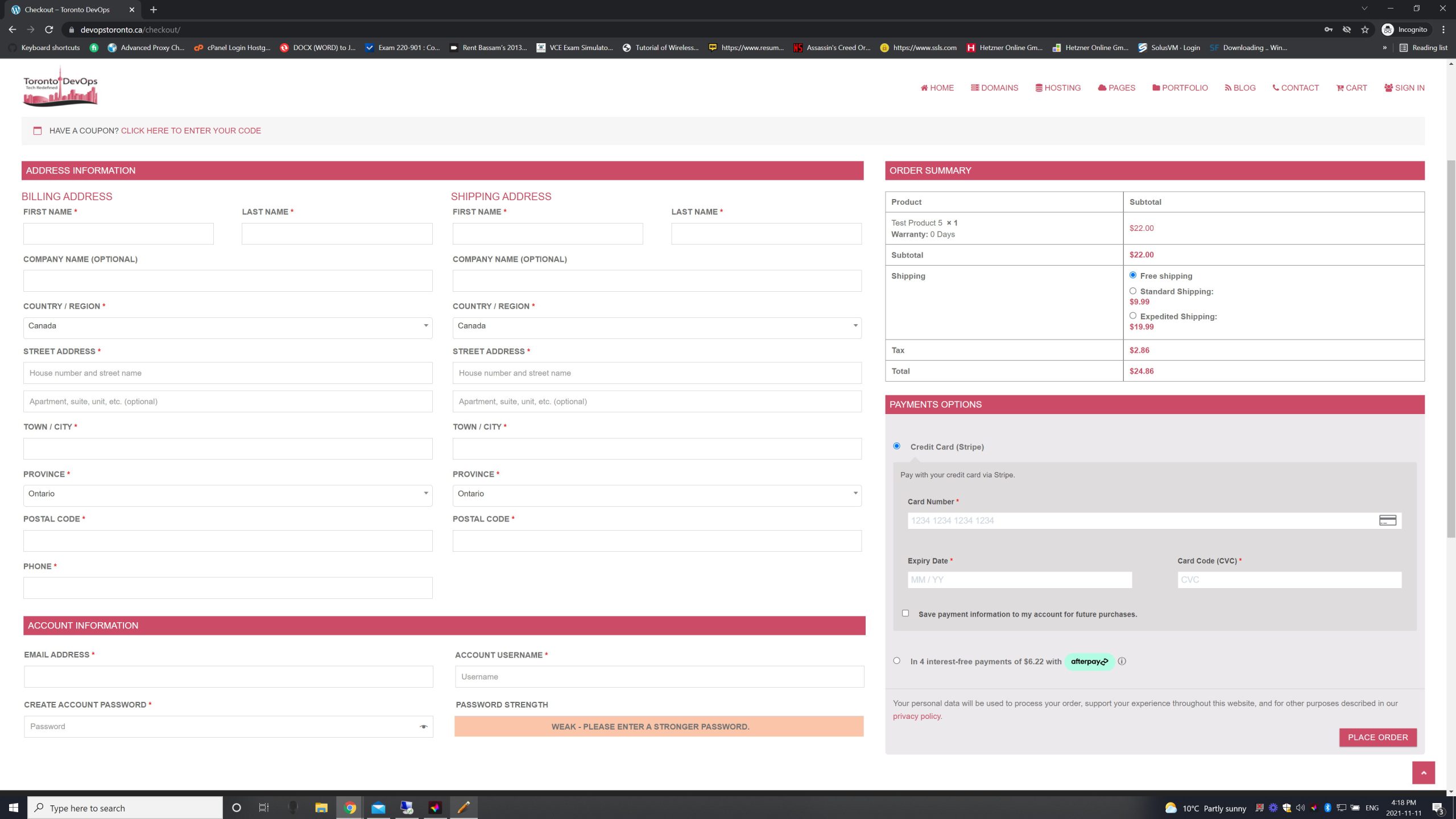This screenshot has height=819, width=1456.
Task: Select Standard Shipping option
Action: 1132,291
